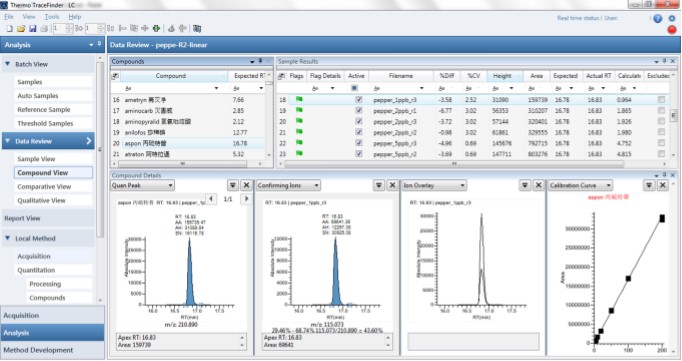Open the Tools menu

tap(52, 17)
